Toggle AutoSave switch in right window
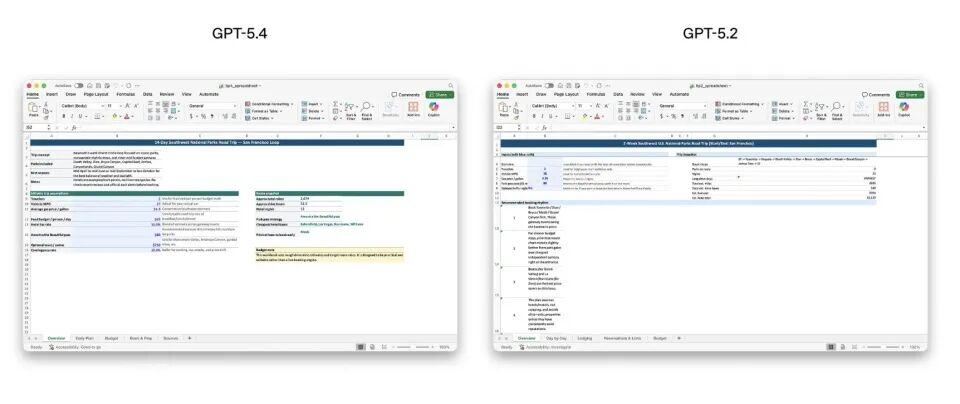Screen dimensions: 960x404 click(x=549, y=86)
